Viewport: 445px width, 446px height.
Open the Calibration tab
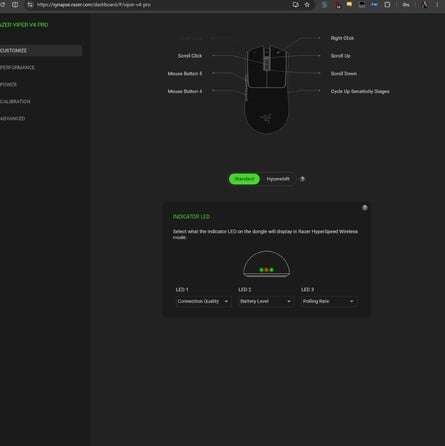point(15,101)
